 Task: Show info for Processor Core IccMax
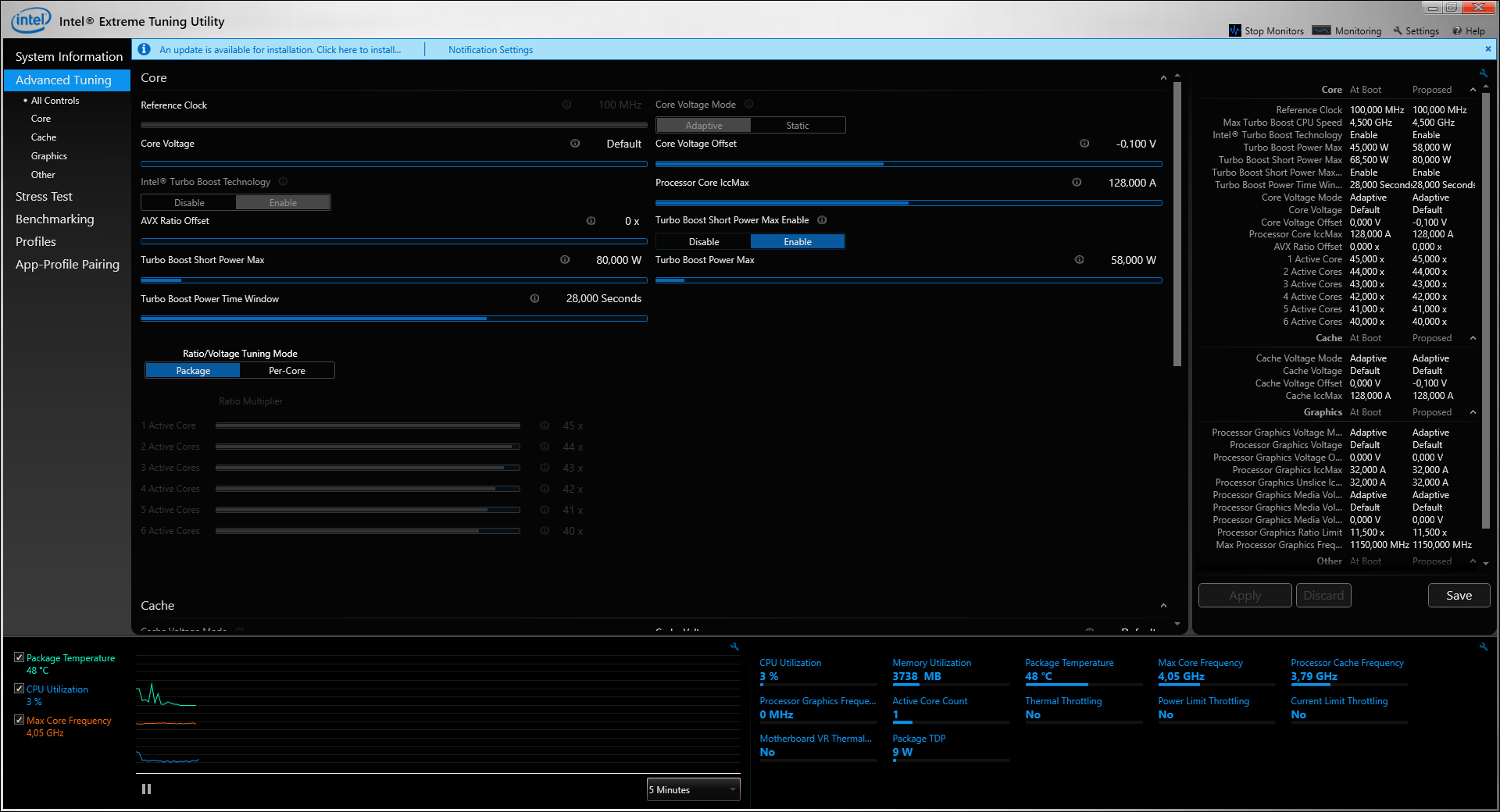(1077, 183)
